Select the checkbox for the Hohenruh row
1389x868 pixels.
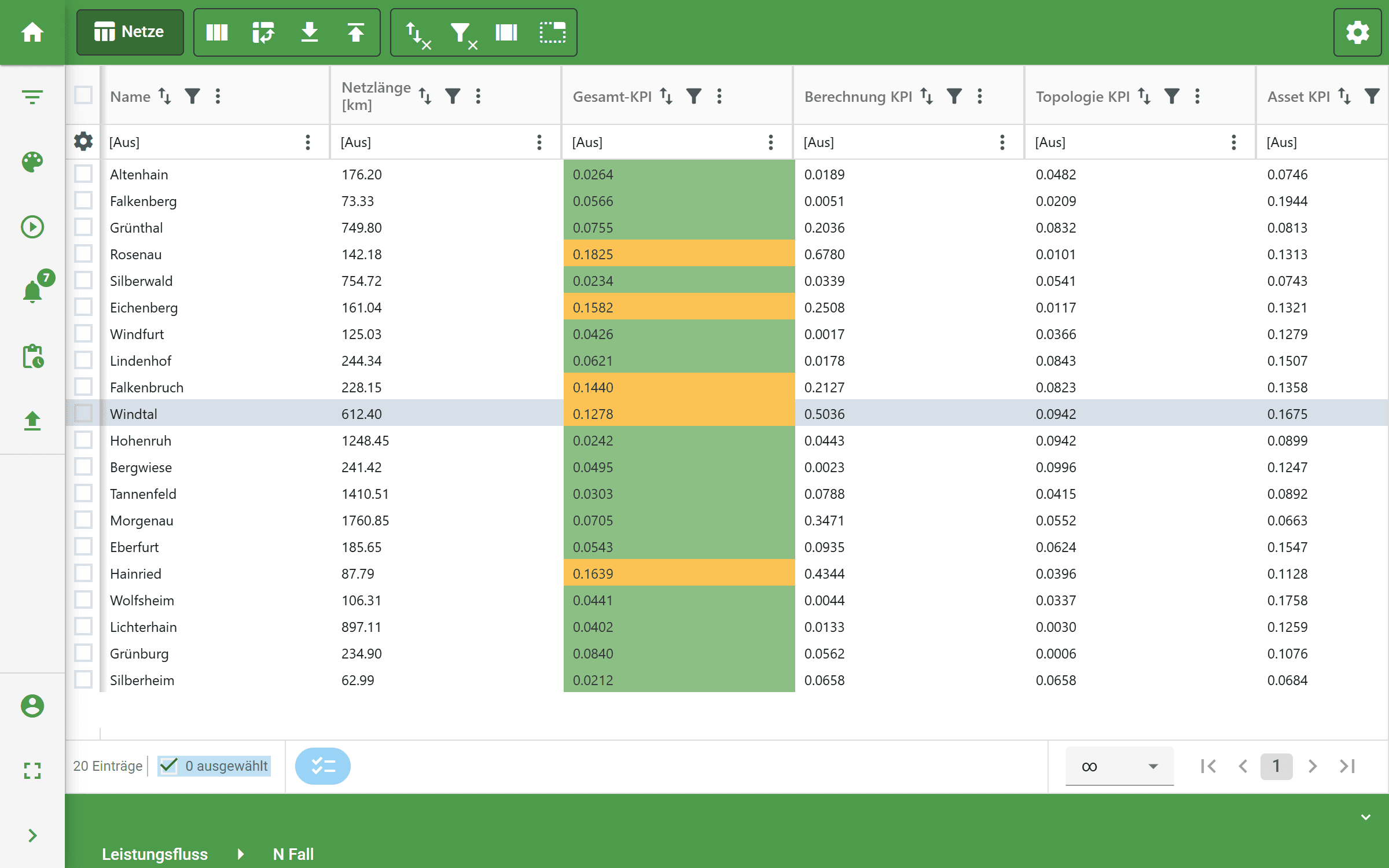(x=83, y=440)
